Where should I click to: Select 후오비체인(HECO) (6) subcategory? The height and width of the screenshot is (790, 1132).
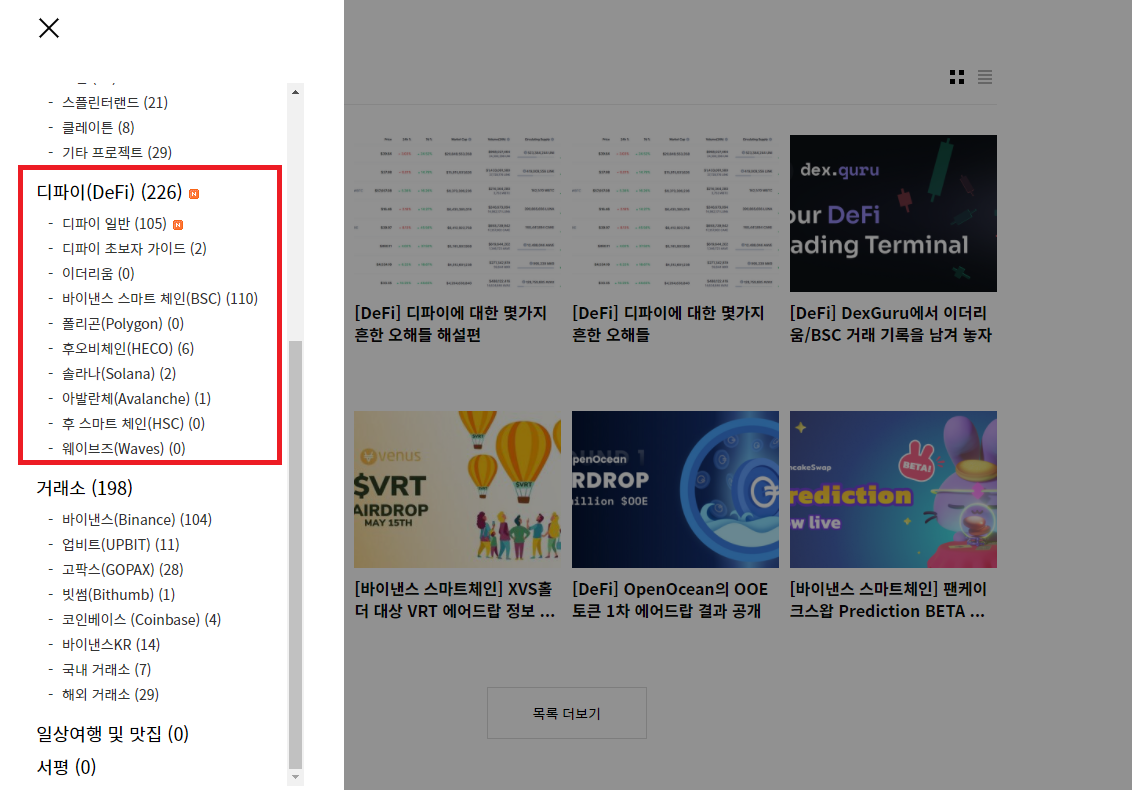[128, 349]
